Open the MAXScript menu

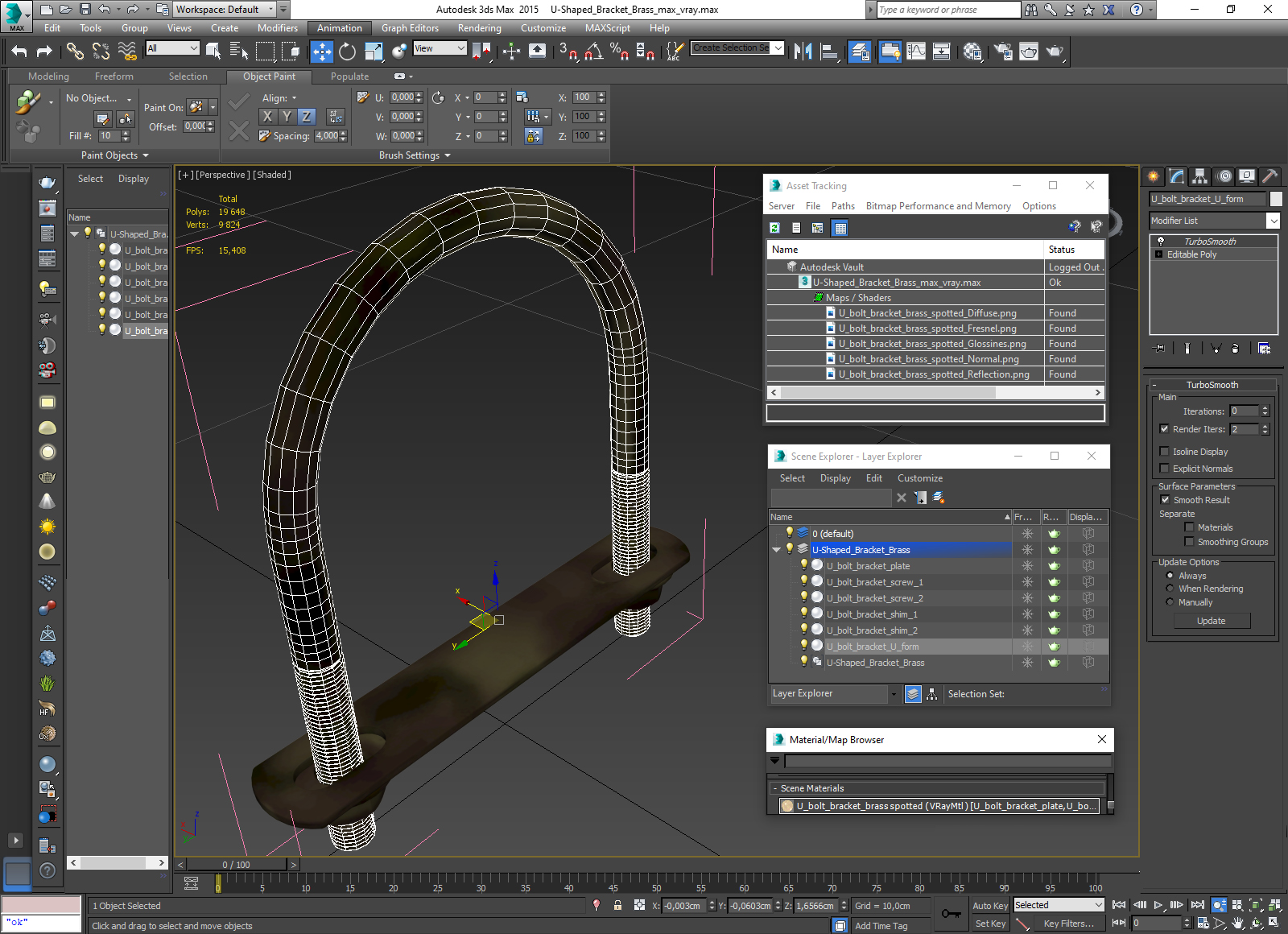tap(608, 28)
